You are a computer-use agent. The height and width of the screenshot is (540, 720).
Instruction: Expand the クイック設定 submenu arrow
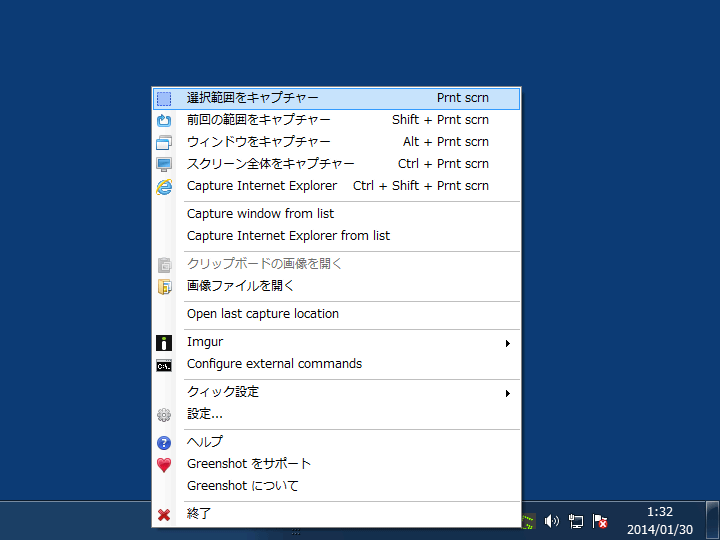(508, 393)
